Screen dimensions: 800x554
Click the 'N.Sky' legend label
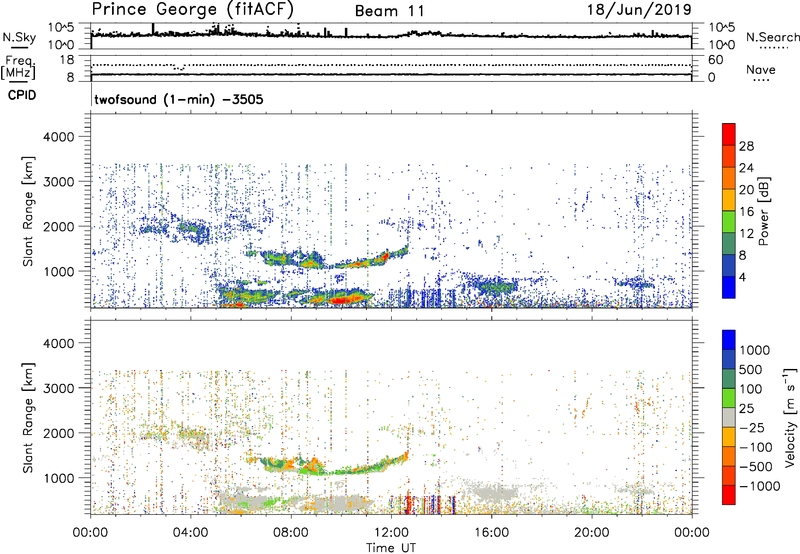(19, 37)
